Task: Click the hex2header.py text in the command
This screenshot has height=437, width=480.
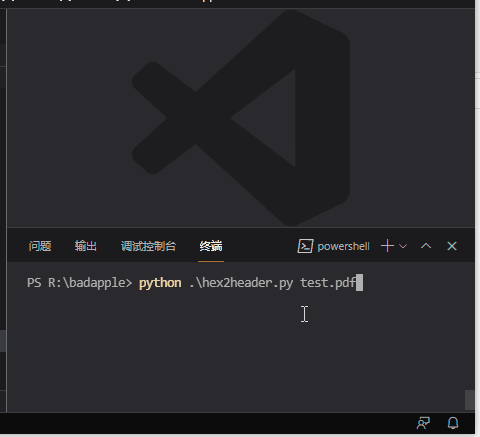Action: (241, 283)
